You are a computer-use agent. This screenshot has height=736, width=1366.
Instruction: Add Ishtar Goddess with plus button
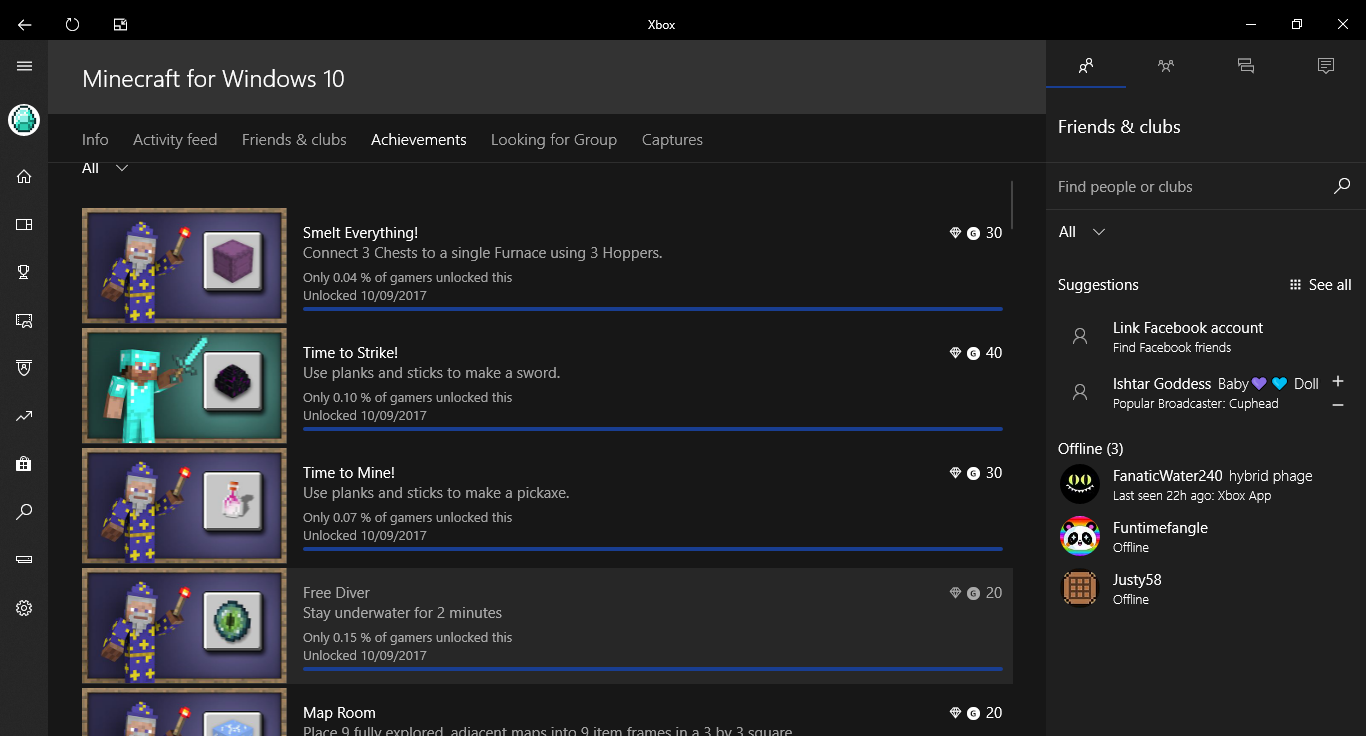(x=1338, y=381)
